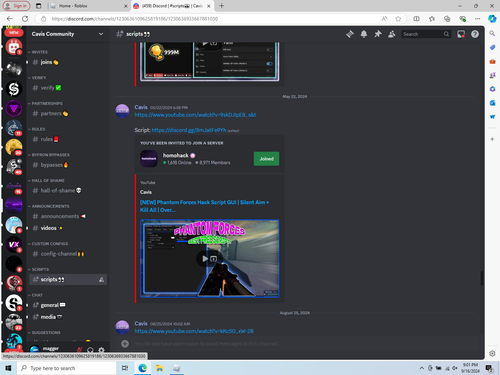Screen dimensions: 500x375
Task: Open Windows Start menu
Action: (x=8, y=368)
